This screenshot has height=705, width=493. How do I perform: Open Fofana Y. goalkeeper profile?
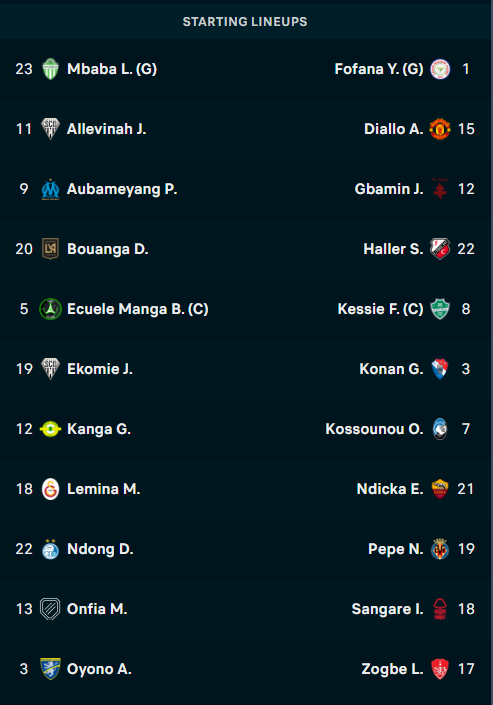point(379,69)
